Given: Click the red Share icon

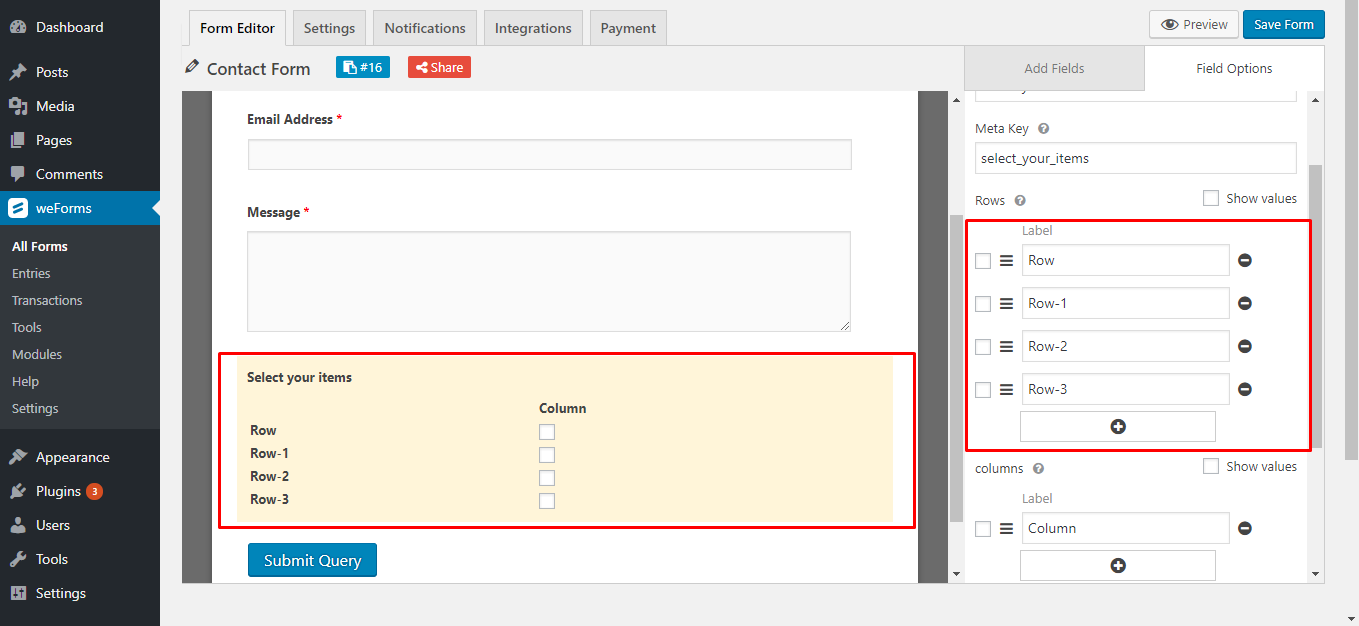Looking at the screenshot, I should pyautogui.click(x=439, y=67).
